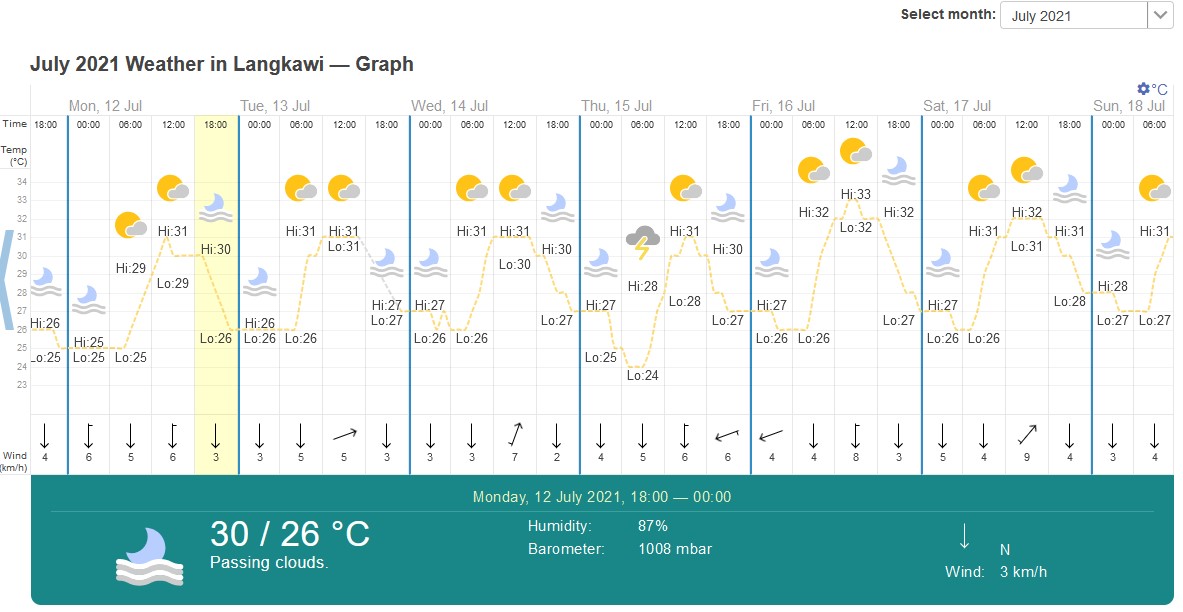Viewport: 1183px width, 612px height.
Task: Click the thunderstorm icon on Thursday 06:00
Action: click(x=642, y=241)
